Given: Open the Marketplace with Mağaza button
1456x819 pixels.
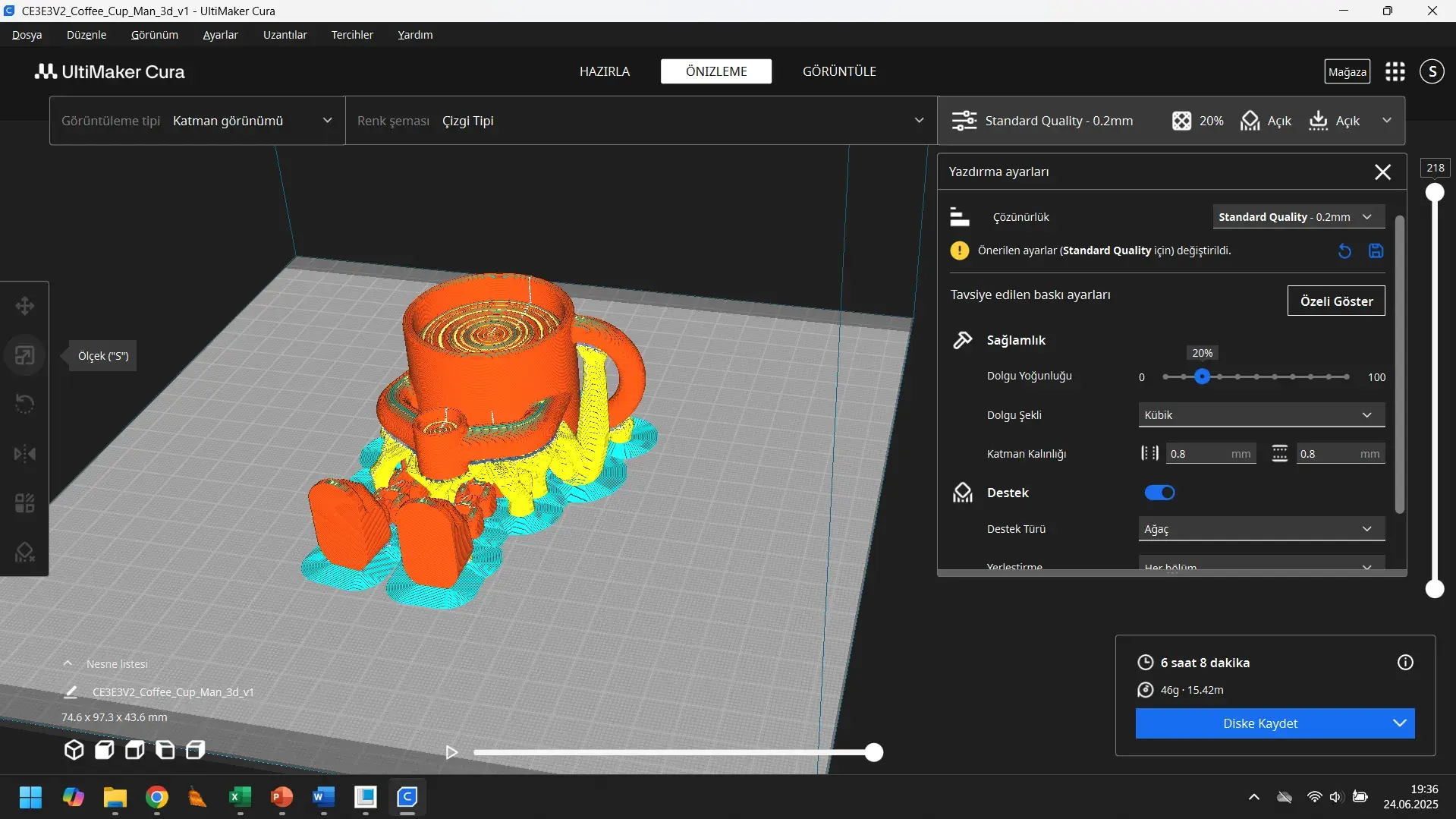Looking at the screenshot, I should 1347,71.
